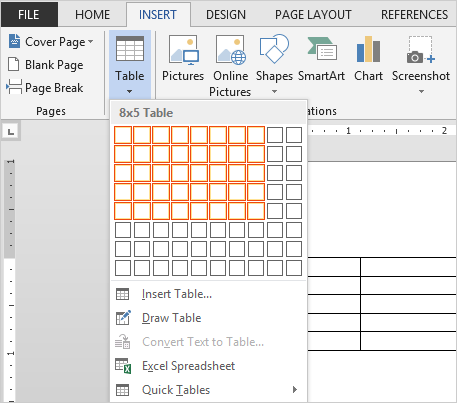
Task: Open the Shapes dropdown arrow
Action: [274, 91]
